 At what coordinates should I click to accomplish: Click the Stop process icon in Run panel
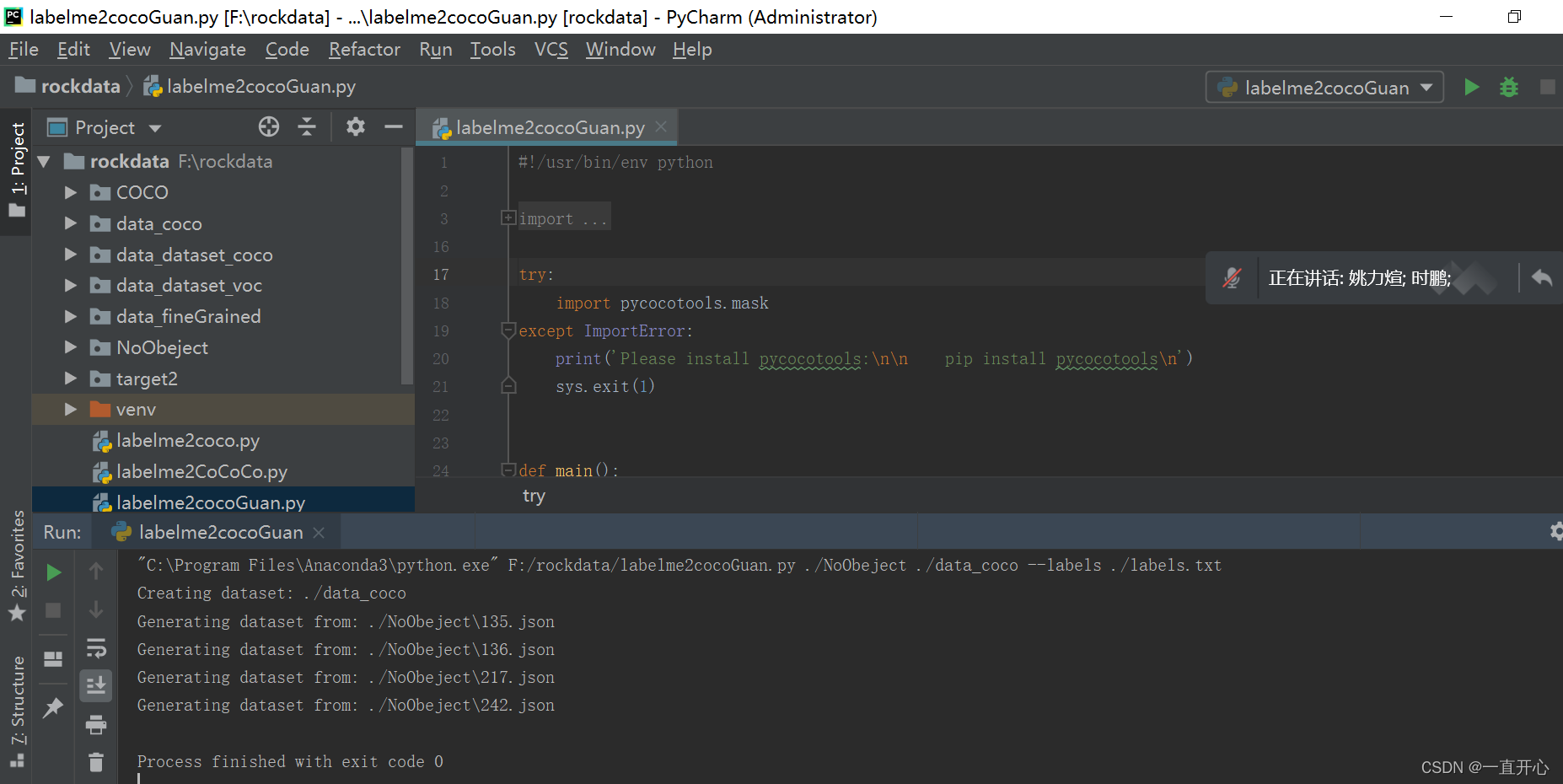click(x=54, y=609)
